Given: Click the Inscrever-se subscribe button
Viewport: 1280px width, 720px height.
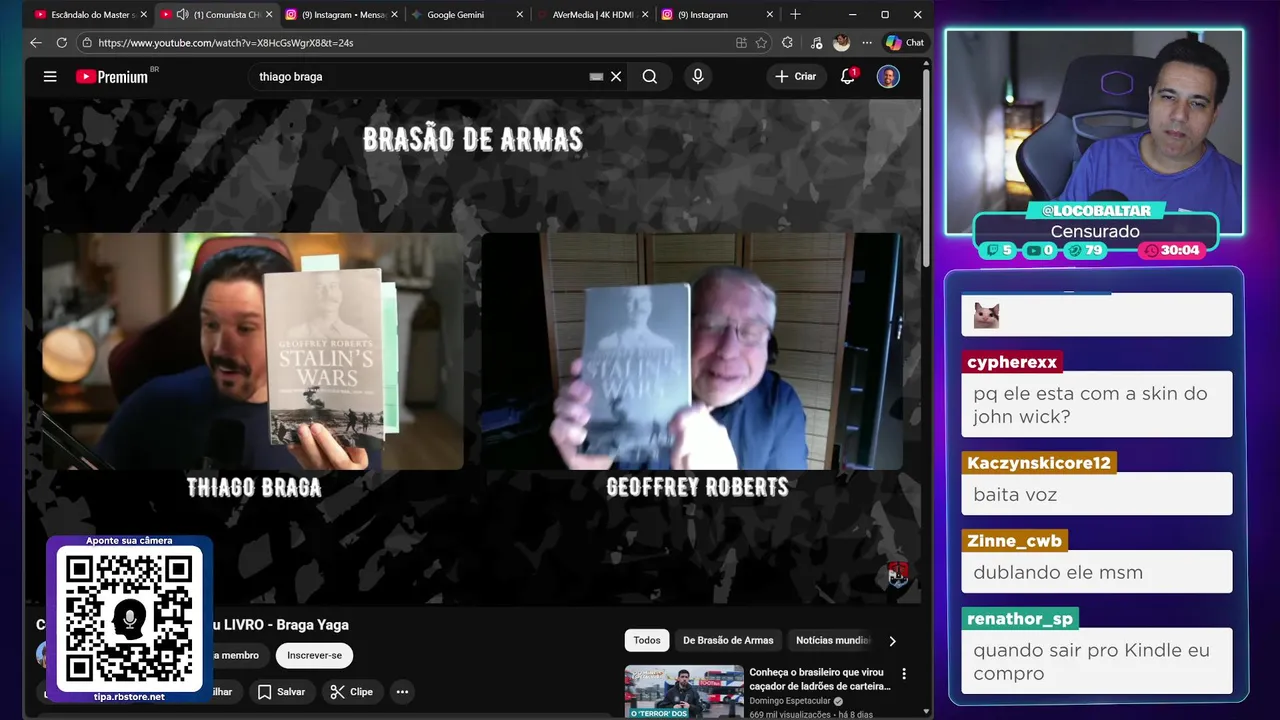Looking at the screenshot, I should [x=314, y=655].
